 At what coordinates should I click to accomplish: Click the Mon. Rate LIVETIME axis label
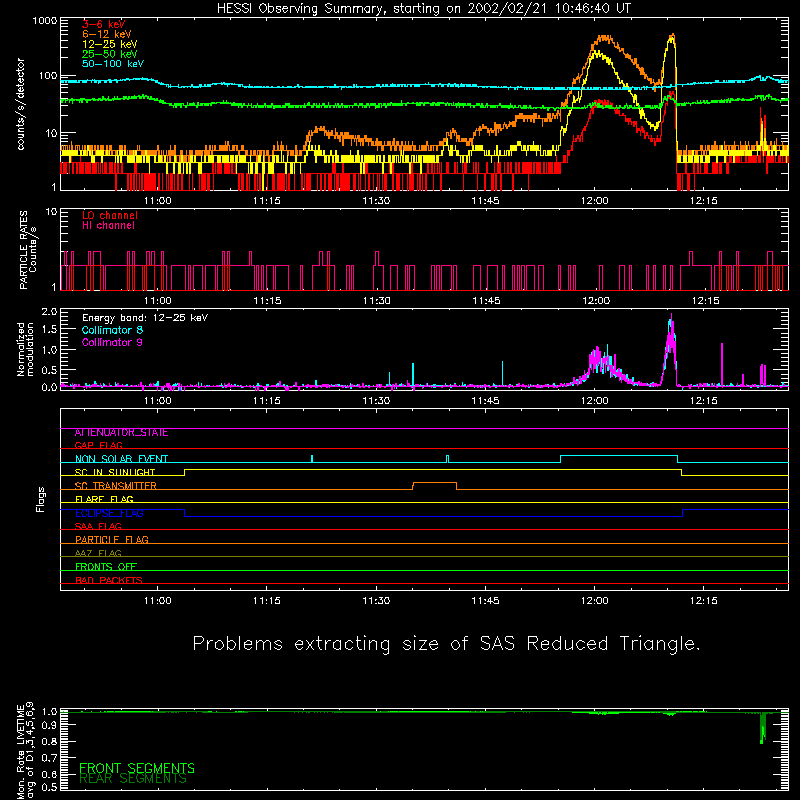pyautogui.click(x=26, y=751)
